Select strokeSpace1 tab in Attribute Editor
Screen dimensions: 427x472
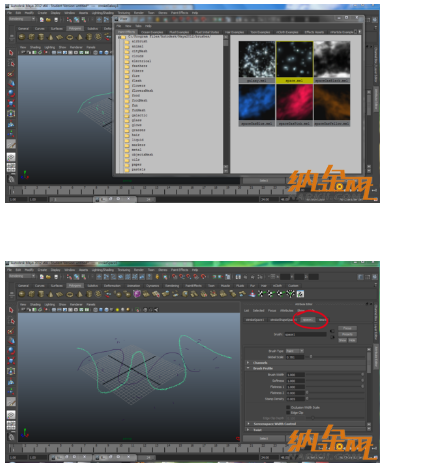click(255, 320)
